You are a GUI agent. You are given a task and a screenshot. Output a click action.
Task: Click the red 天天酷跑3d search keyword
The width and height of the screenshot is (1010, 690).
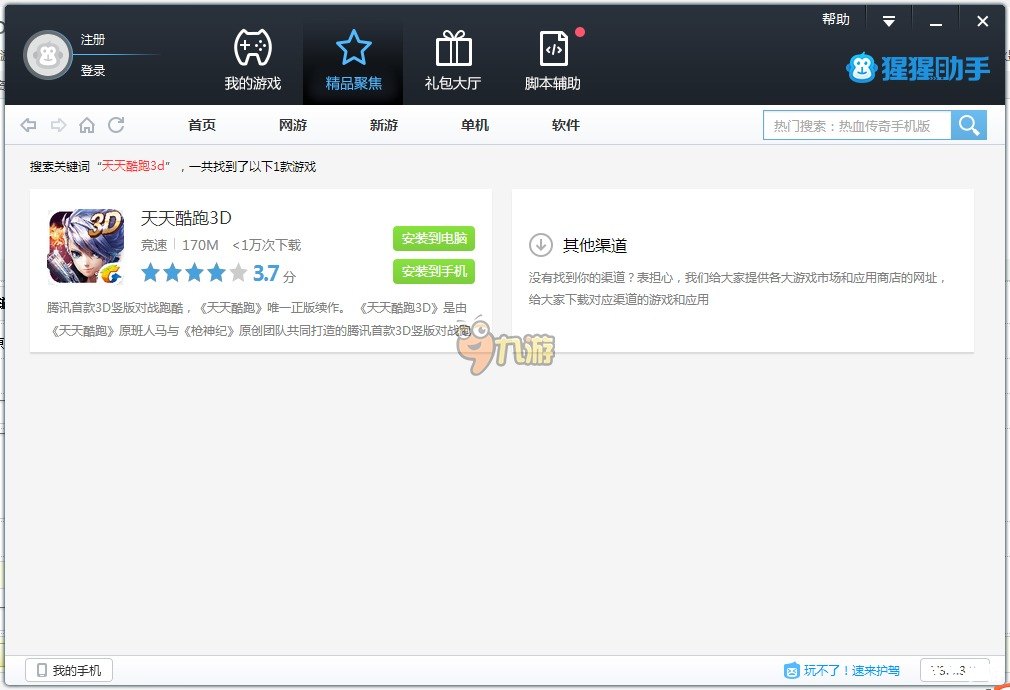pyautogui.click(x=133, y=166)
